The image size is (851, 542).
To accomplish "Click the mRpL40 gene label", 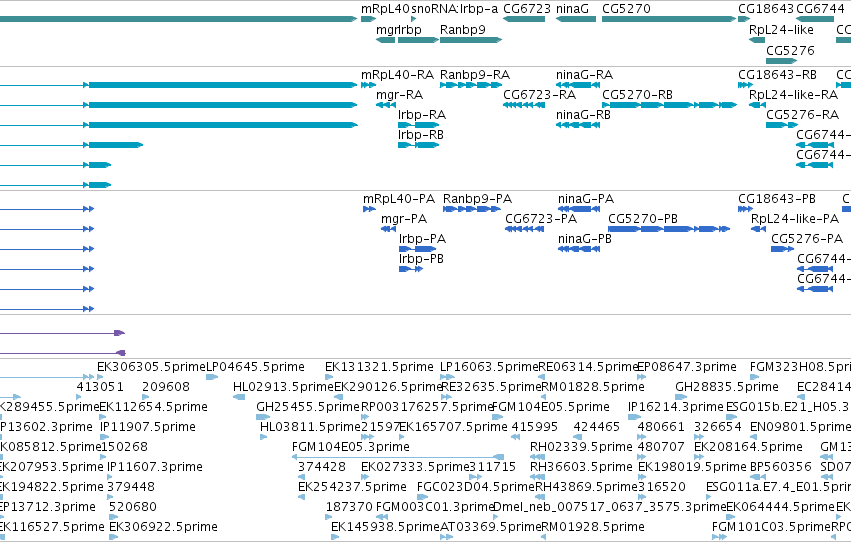I will pyautogui.click(x=385, y=9).
